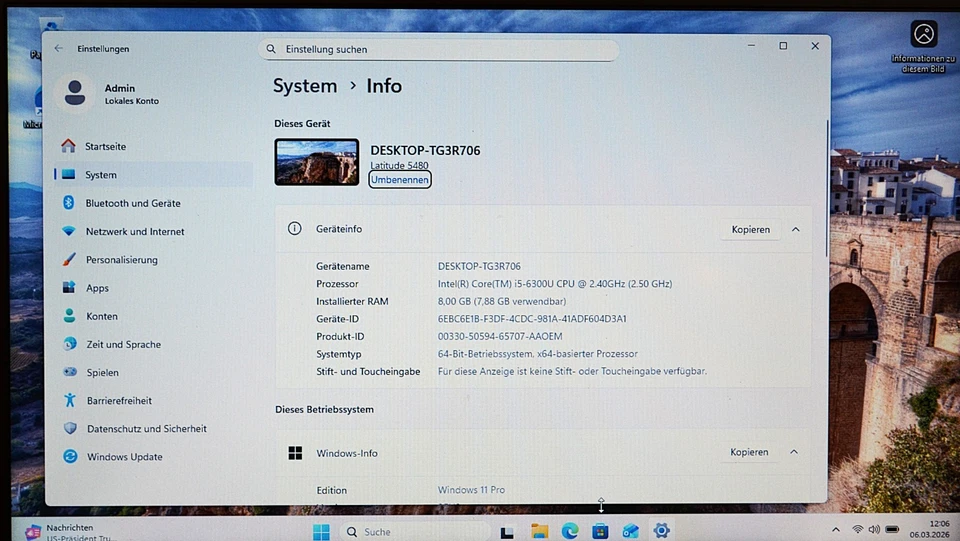This screenshot has height=541, width=960.
Task: Select the Latitude 5480 model text
Action: coord(399,165)
